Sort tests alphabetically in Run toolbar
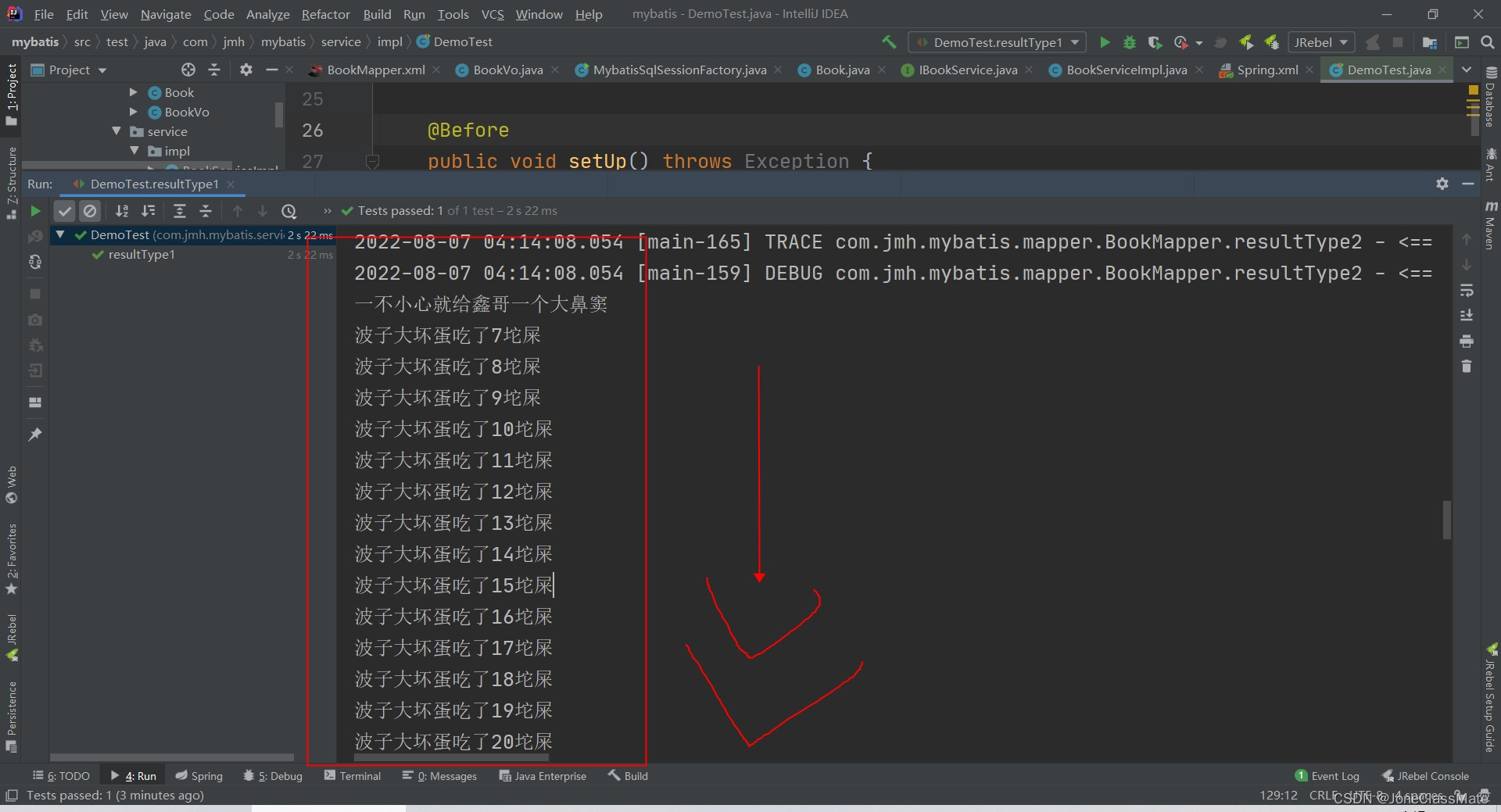This screenshot has width=1501, height=812. click(122, 211)
